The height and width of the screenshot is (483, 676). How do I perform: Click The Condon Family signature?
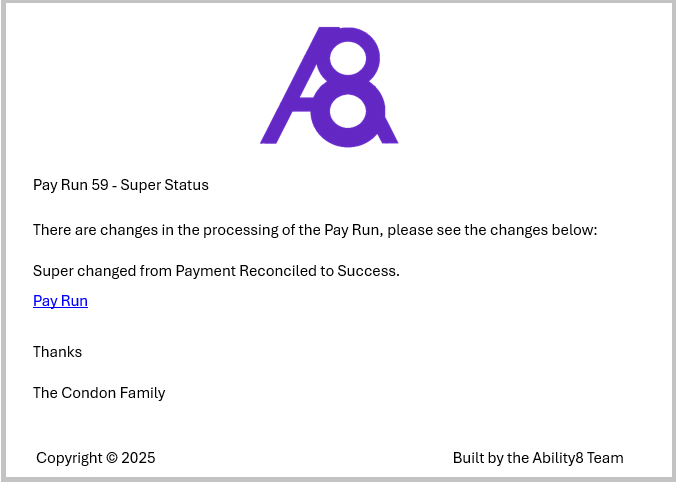99,393
